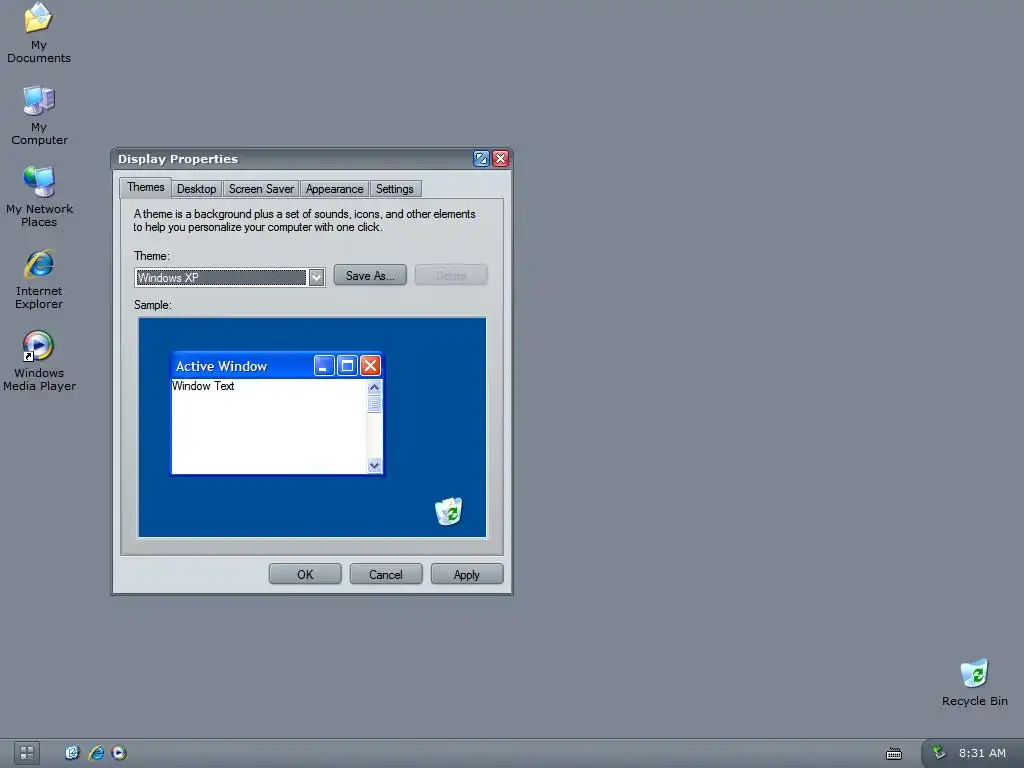1024x768 pixels.
Task: Select the Windows Media Player desktop icon
Action: coord(39,360)
